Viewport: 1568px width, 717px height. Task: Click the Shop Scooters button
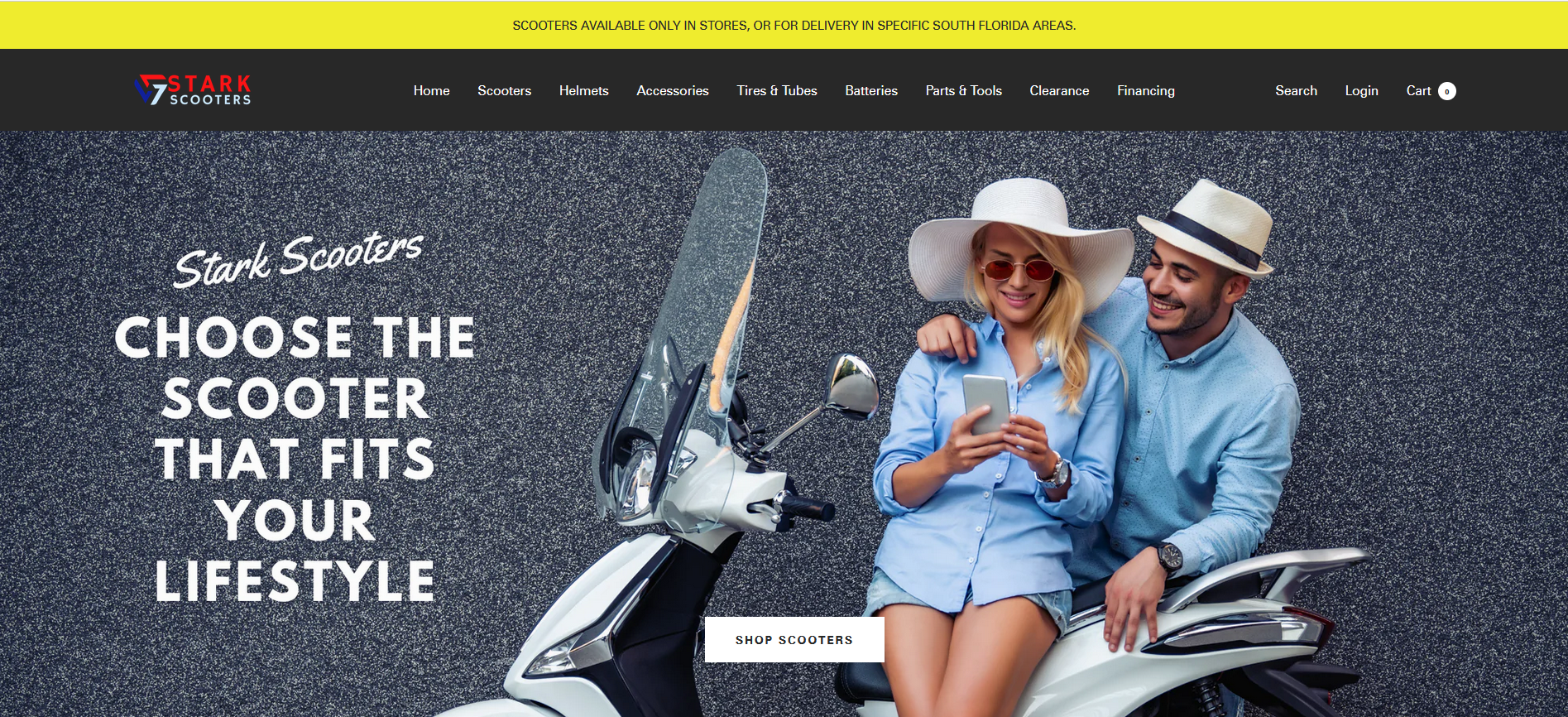coord(794,639)
